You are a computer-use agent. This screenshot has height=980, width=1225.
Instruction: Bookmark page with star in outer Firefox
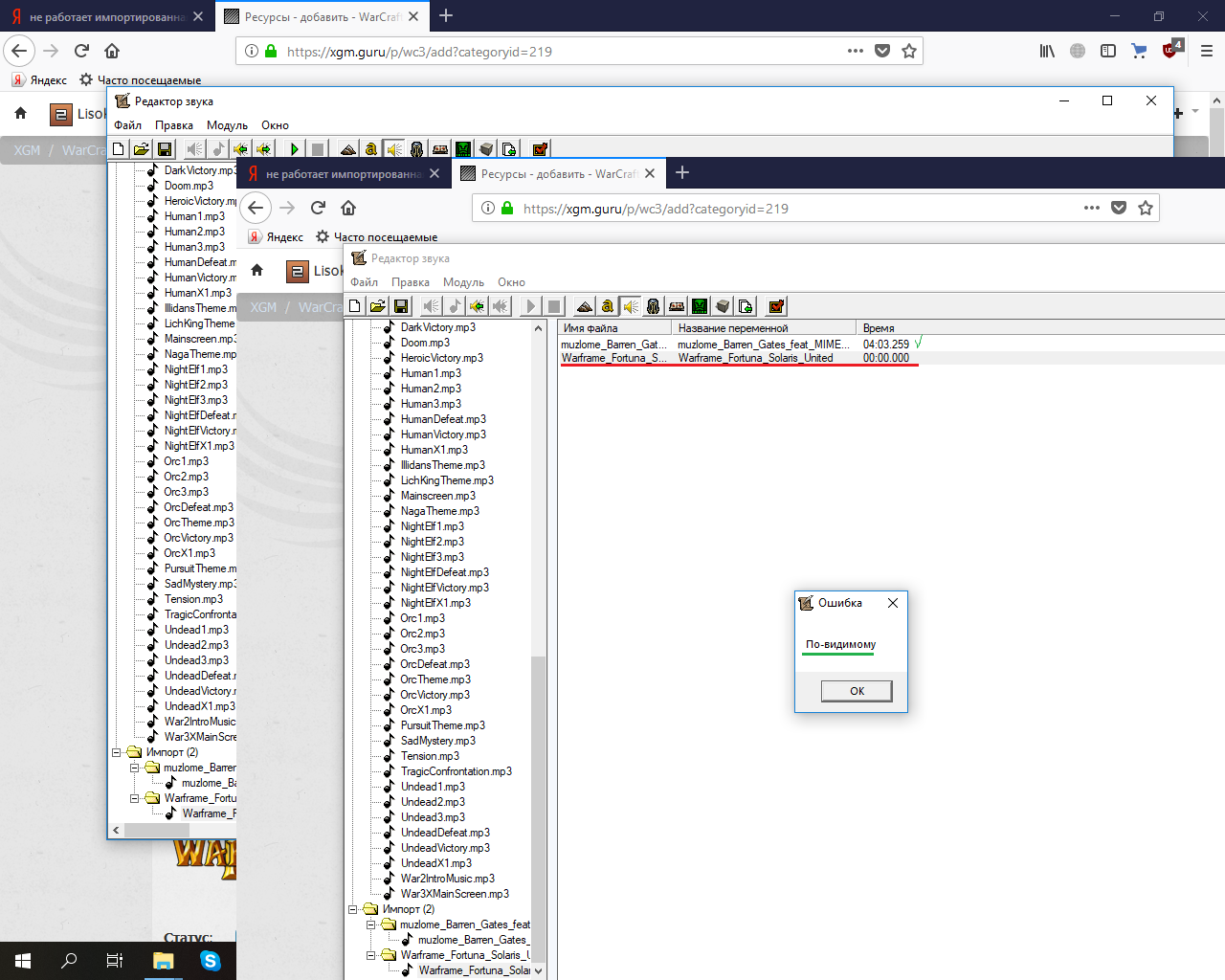[909, 51]
